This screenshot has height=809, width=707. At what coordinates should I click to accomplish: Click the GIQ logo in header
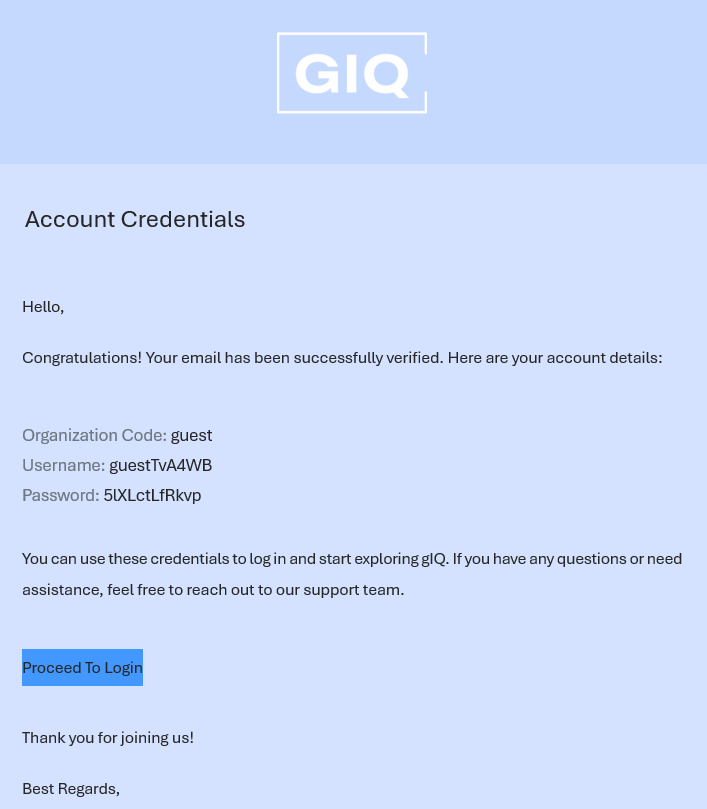(352, 73)
